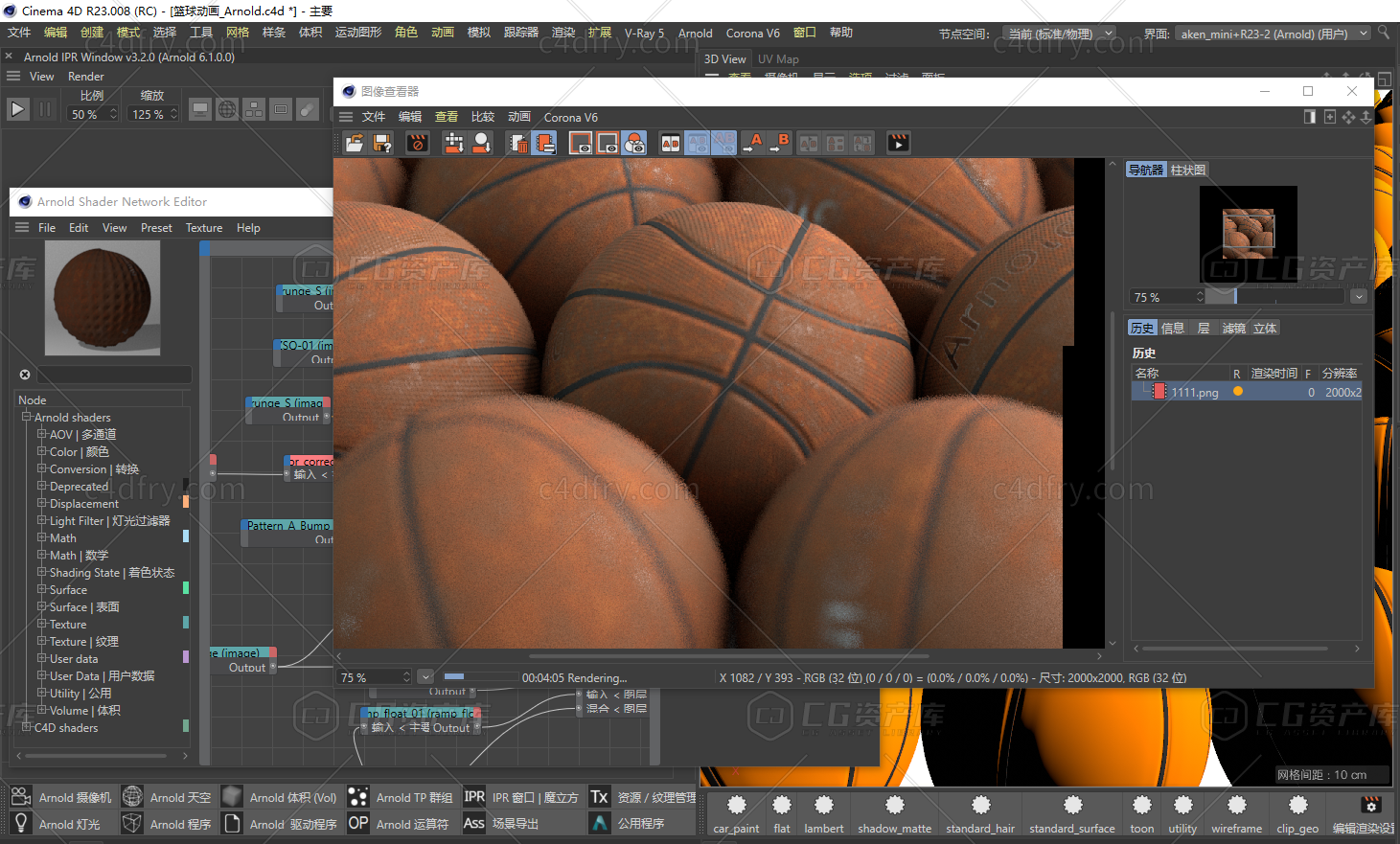The width and height of the screenshot is (1400, 844).
Task: Click the crop region icon in IPR toolbar
Action: (x=281, y=109)
